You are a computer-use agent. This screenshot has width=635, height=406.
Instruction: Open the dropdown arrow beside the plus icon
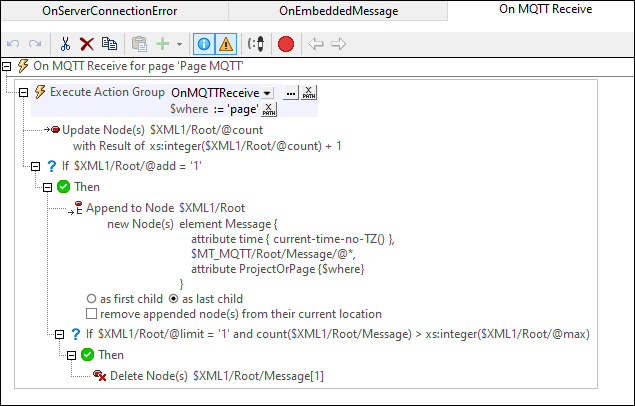[x=178, y=44]
